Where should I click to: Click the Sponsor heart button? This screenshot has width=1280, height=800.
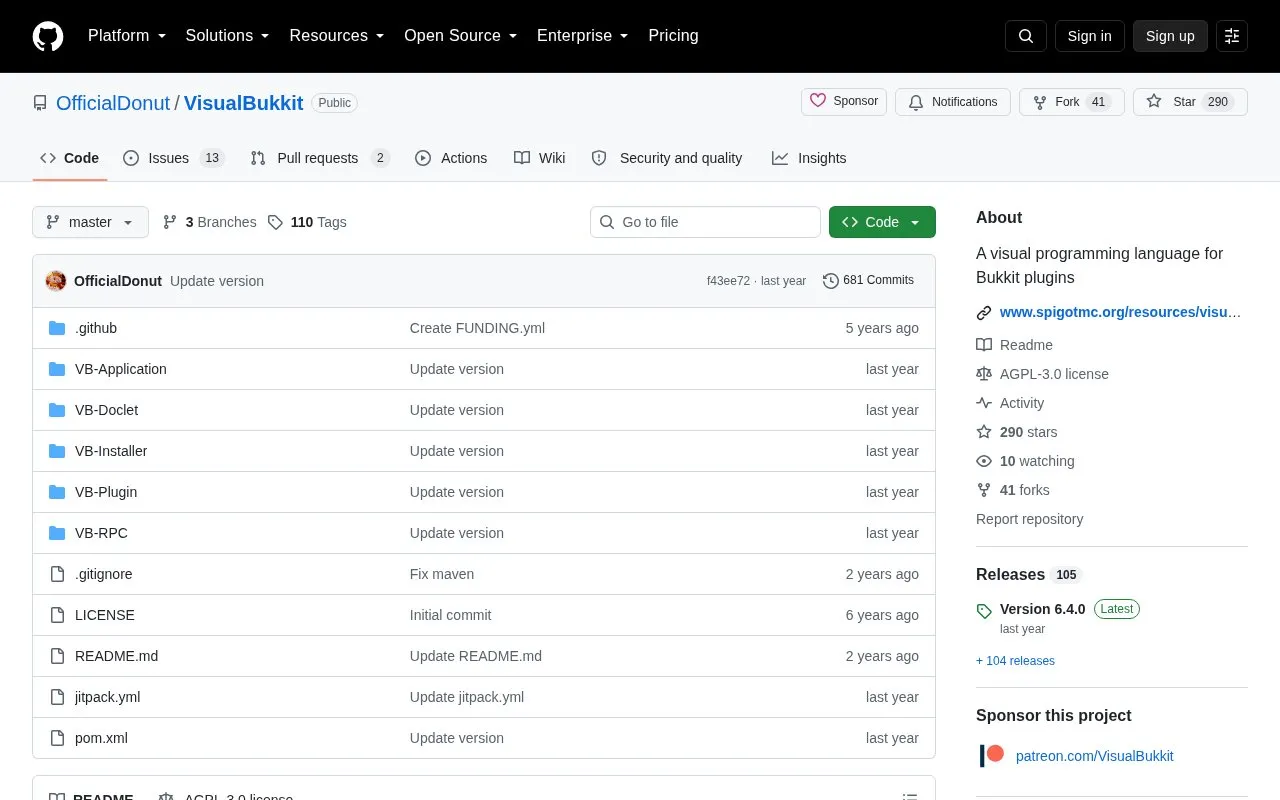tap(844, 101)
